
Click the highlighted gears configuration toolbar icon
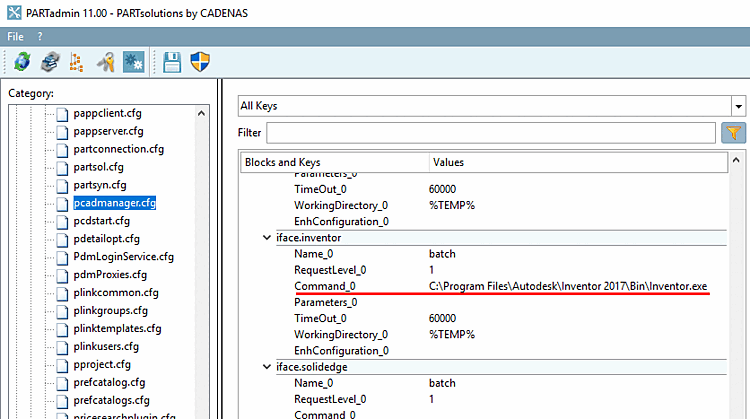click(x=133, y=62)
